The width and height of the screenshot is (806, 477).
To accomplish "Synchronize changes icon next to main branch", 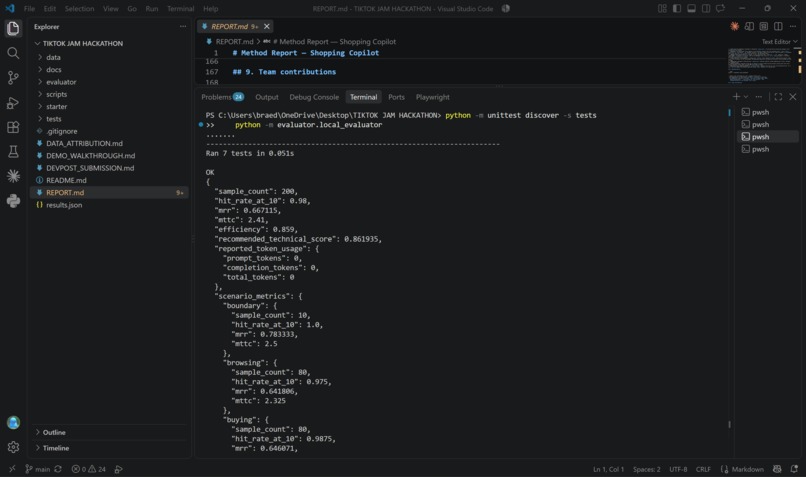I will (x=58, y=469).
